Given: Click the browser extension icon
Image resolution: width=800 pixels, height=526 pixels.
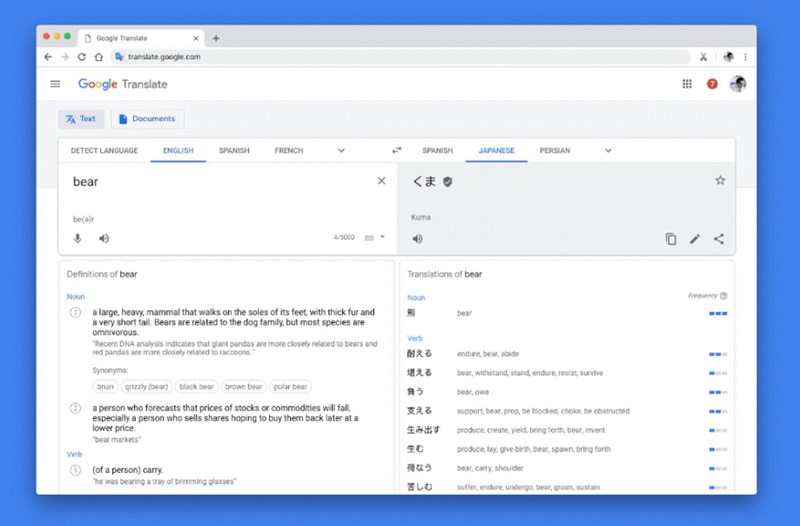Looking at the screenshot, I should 703,57.
